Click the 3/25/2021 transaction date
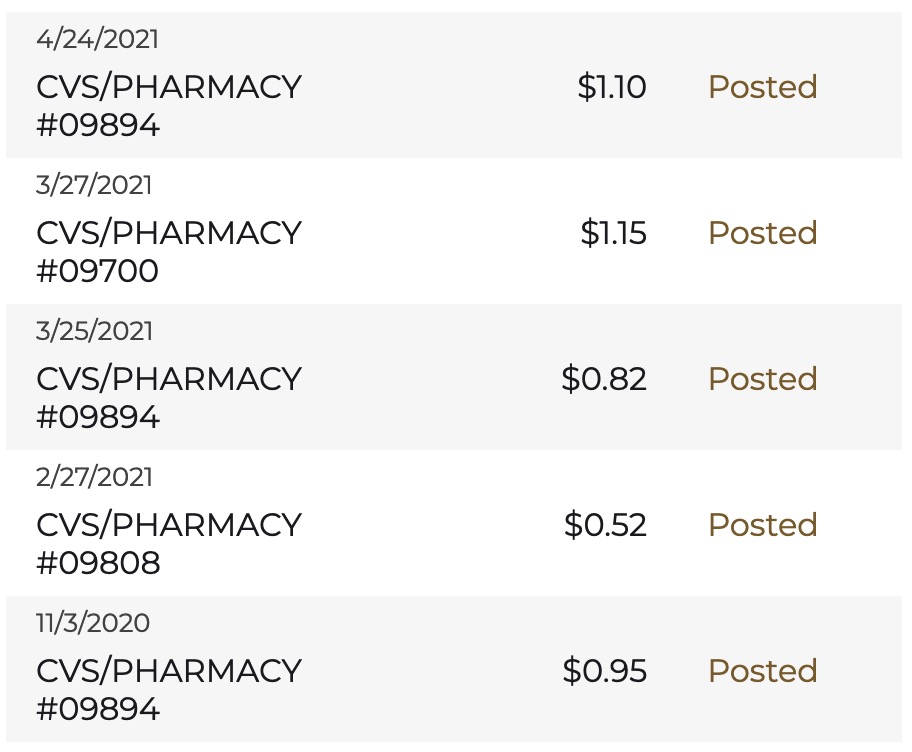The width and height of the screenshot is (912, 752). 94,331
